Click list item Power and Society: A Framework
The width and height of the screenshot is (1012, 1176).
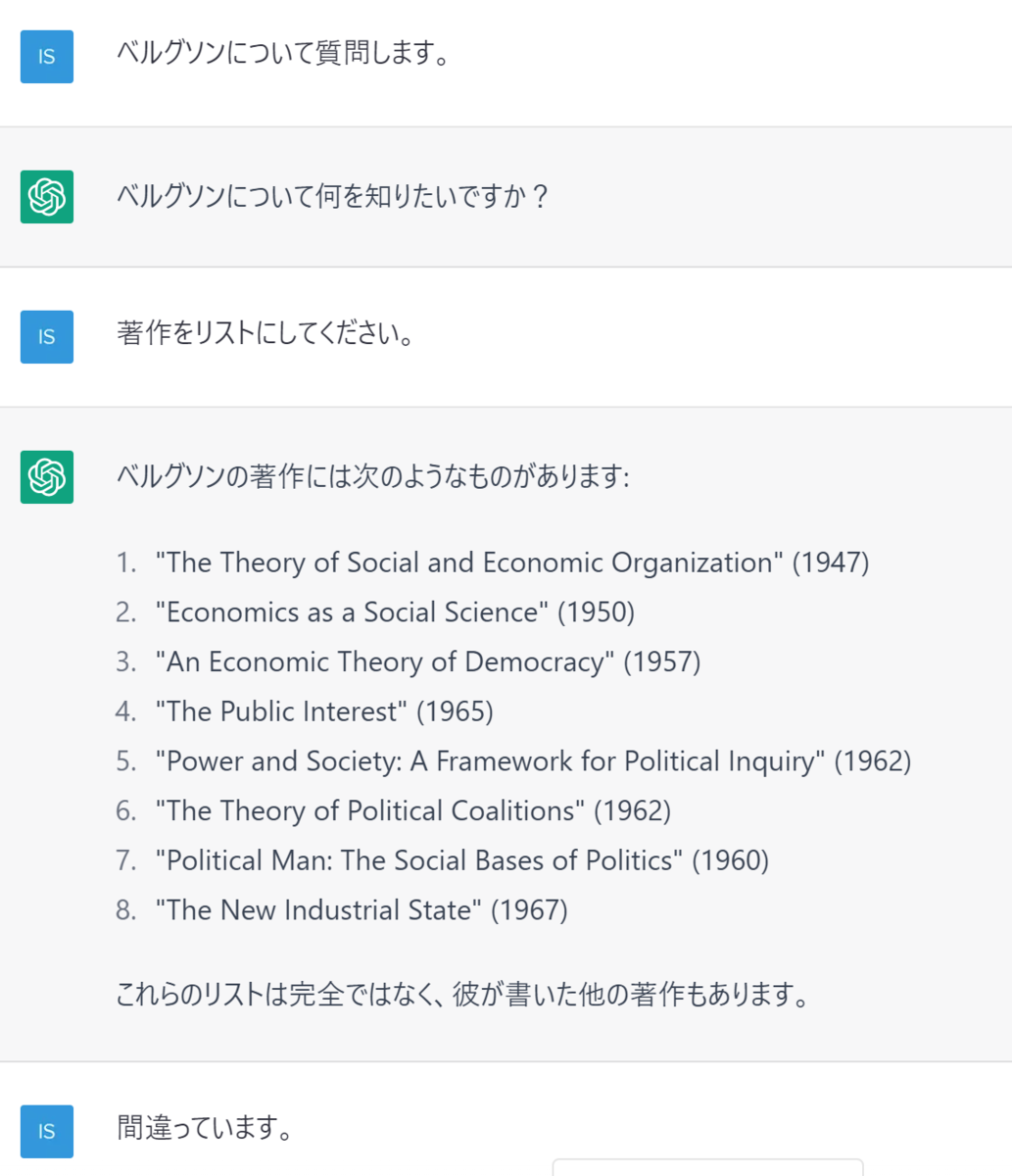[533, 761]
